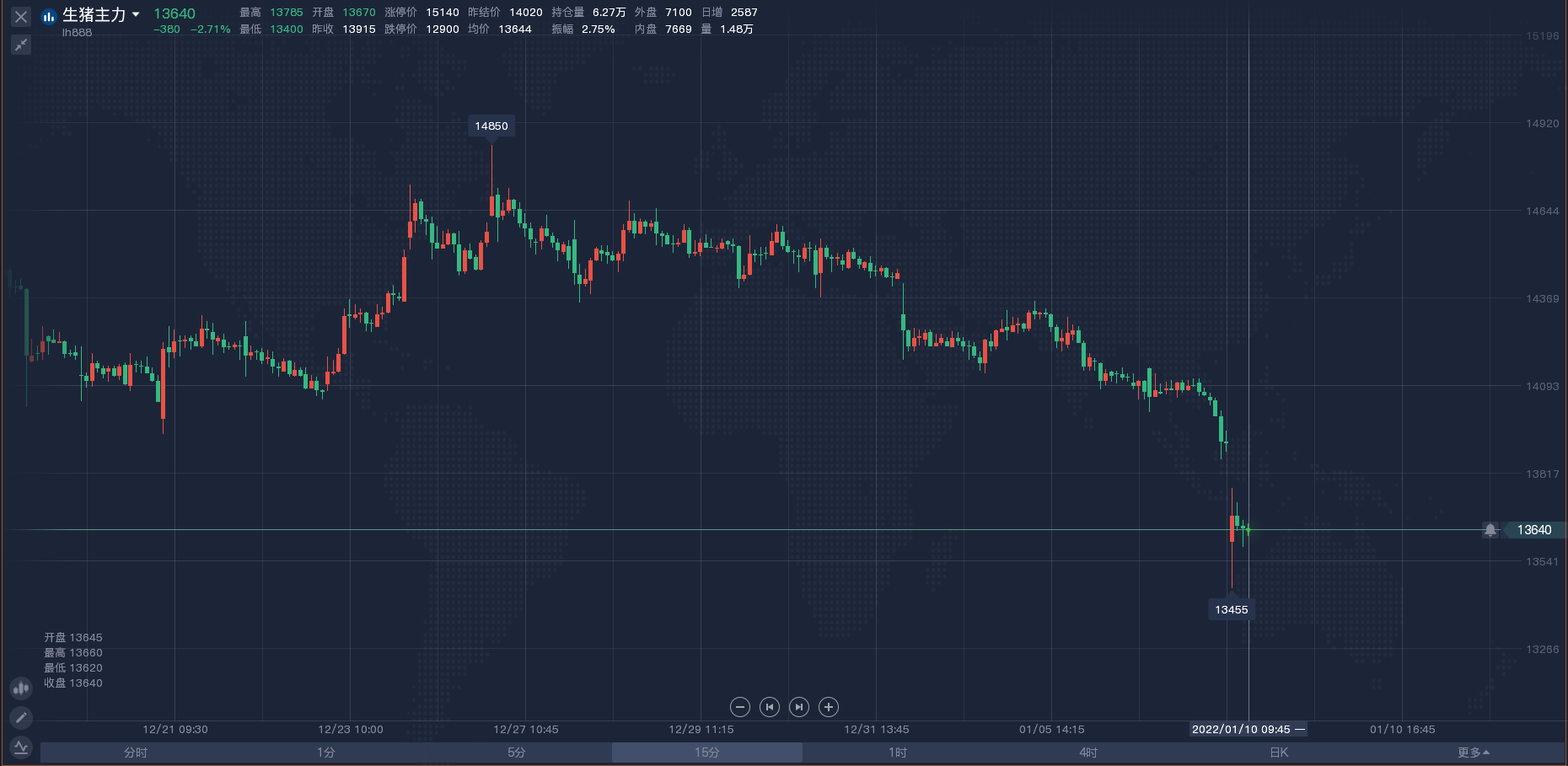Close the chart with the X icon
Screen dimensions: 1568x766
[21, 16]
